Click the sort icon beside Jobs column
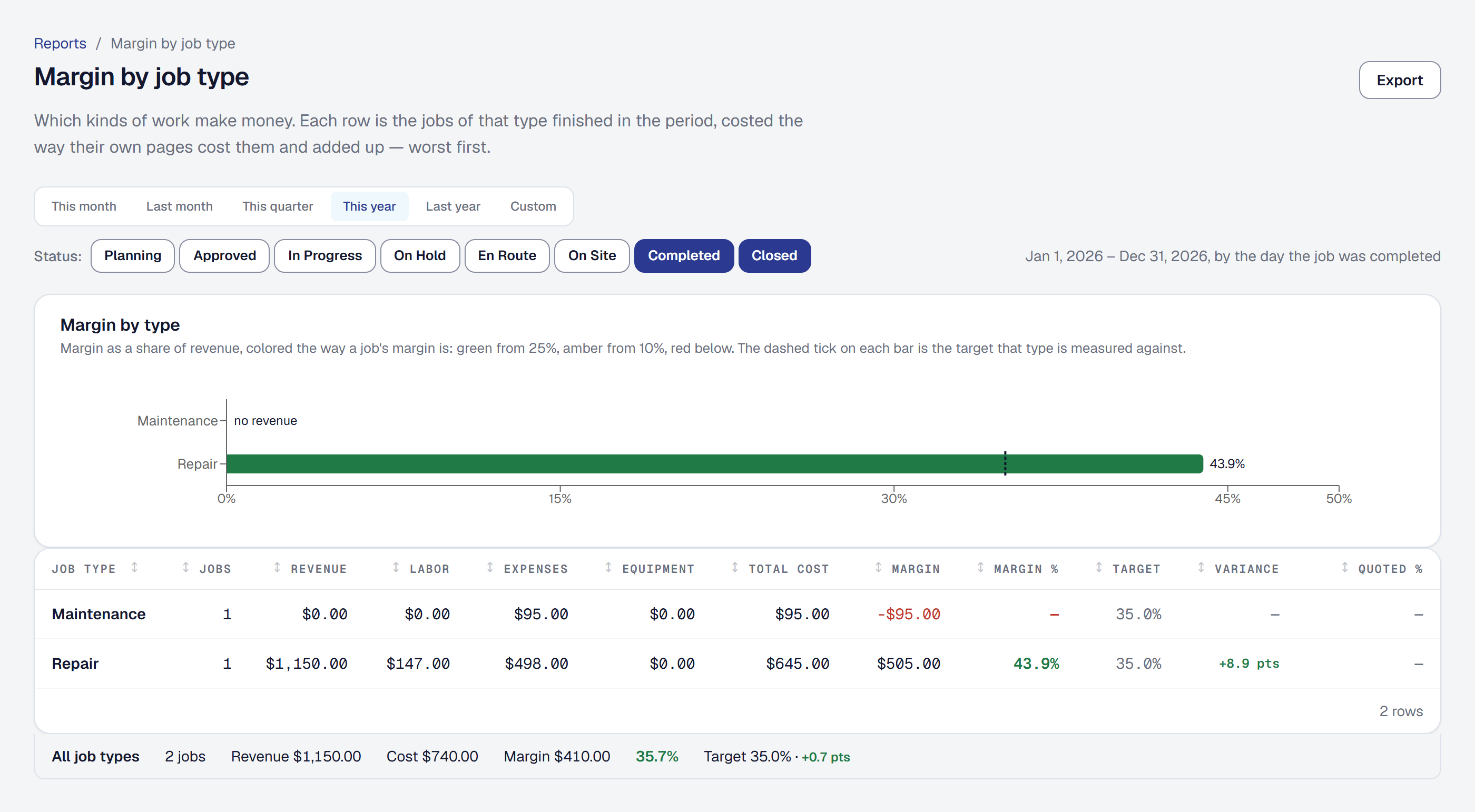The width and height of the screenshot is (1475, 812). pyautogui.click(x=185, y=567)
